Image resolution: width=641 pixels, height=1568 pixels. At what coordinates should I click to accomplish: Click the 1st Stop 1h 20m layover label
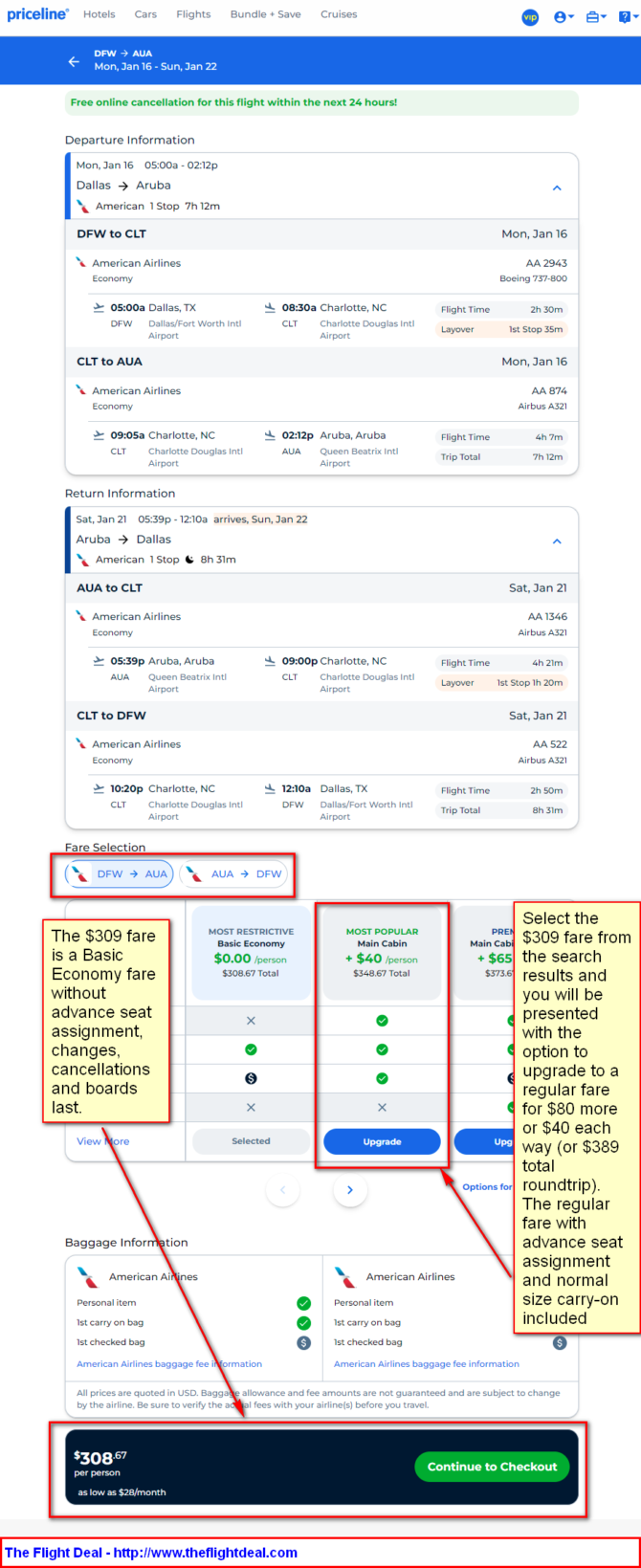pyautogui.click(x=530, y=683)
